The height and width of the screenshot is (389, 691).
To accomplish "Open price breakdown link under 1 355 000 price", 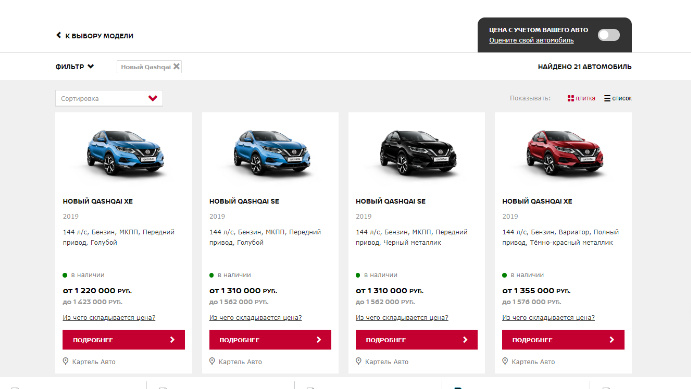I will (549, 317).
